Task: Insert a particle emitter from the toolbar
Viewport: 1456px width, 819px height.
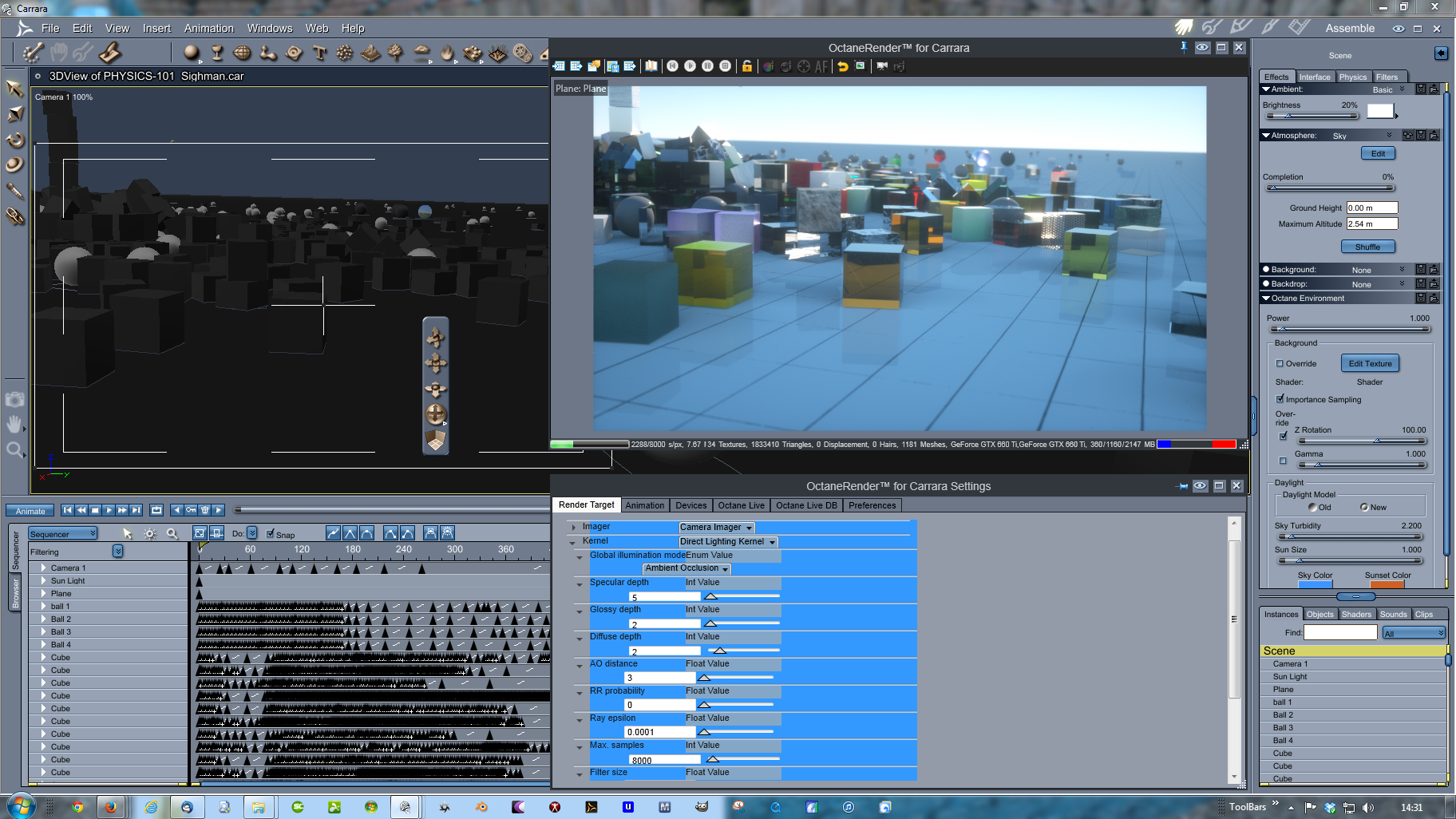Action: pyautogui.click(x=345, y=53)
